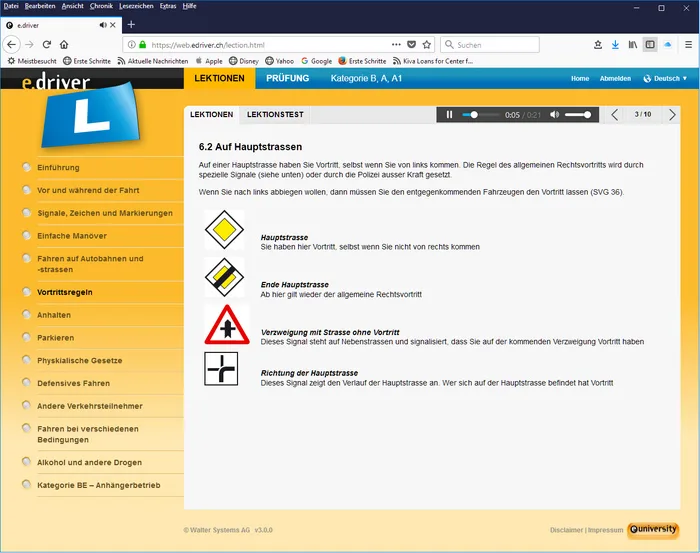
Task: Open the Deutsch language dropdown
Action: click(667, 78)
